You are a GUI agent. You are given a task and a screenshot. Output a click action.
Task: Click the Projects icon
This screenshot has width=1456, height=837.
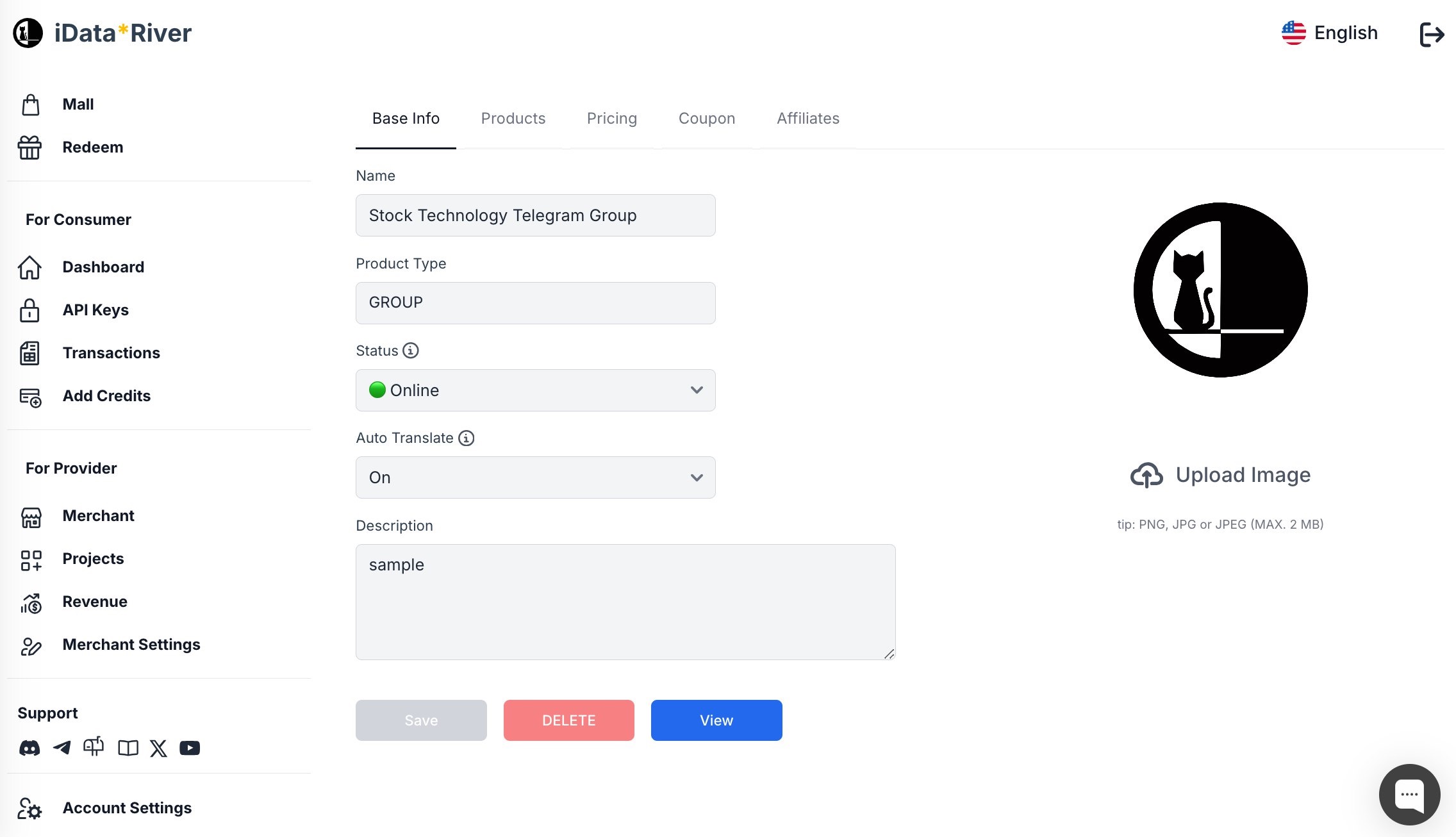(29, 558)
